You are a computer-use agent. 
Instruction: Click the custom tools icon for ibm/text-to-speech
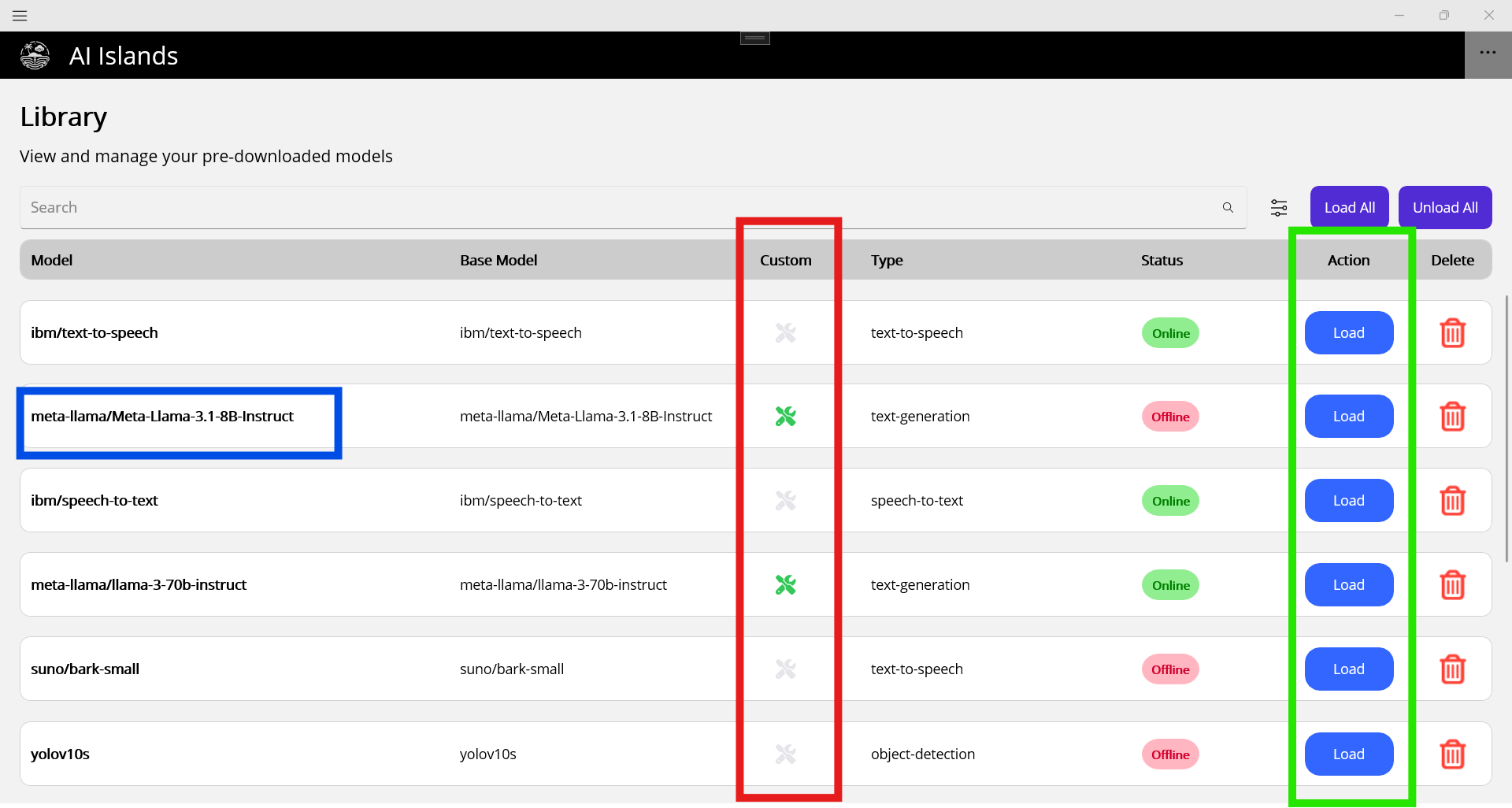[x=786, y=333]
